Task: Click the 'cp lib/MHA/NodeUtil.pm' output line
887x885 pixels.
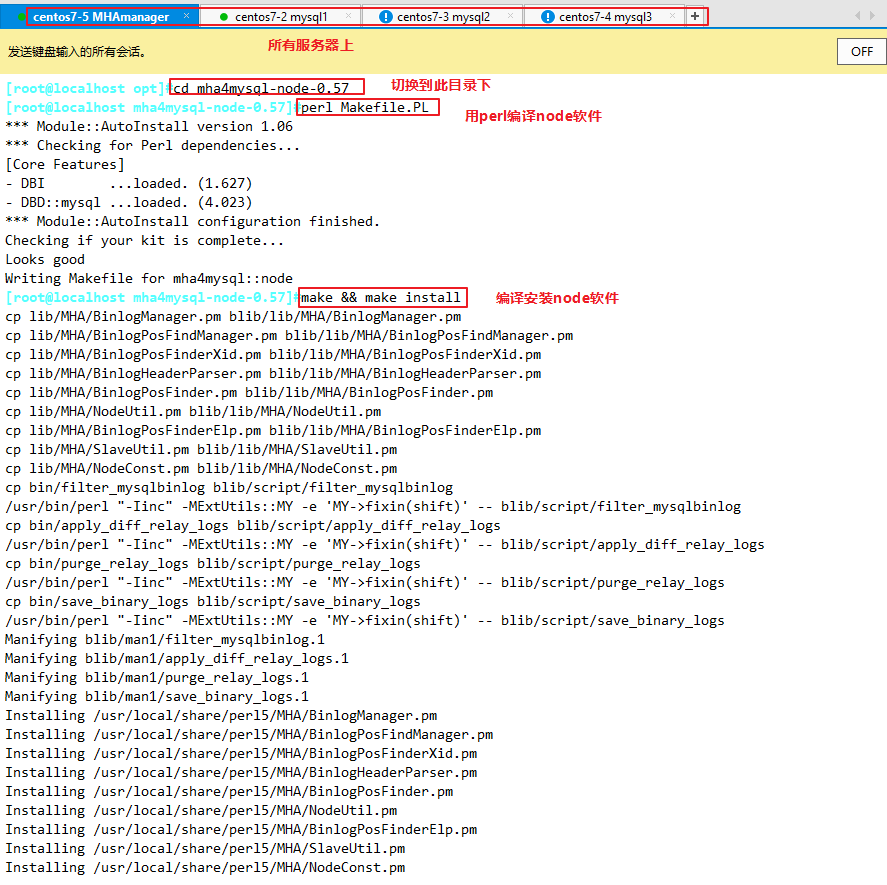Action: (193, 411)
